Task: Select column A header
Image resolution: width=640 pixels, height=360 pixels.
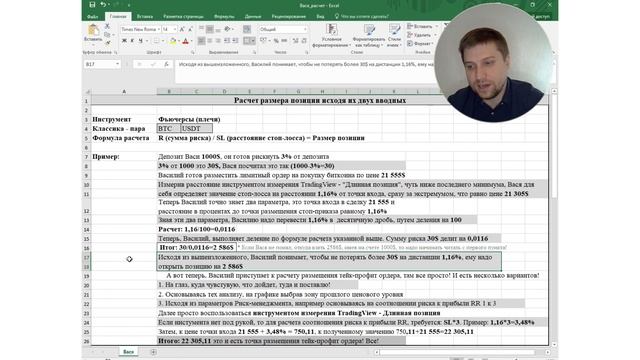Action: [124, 92]
